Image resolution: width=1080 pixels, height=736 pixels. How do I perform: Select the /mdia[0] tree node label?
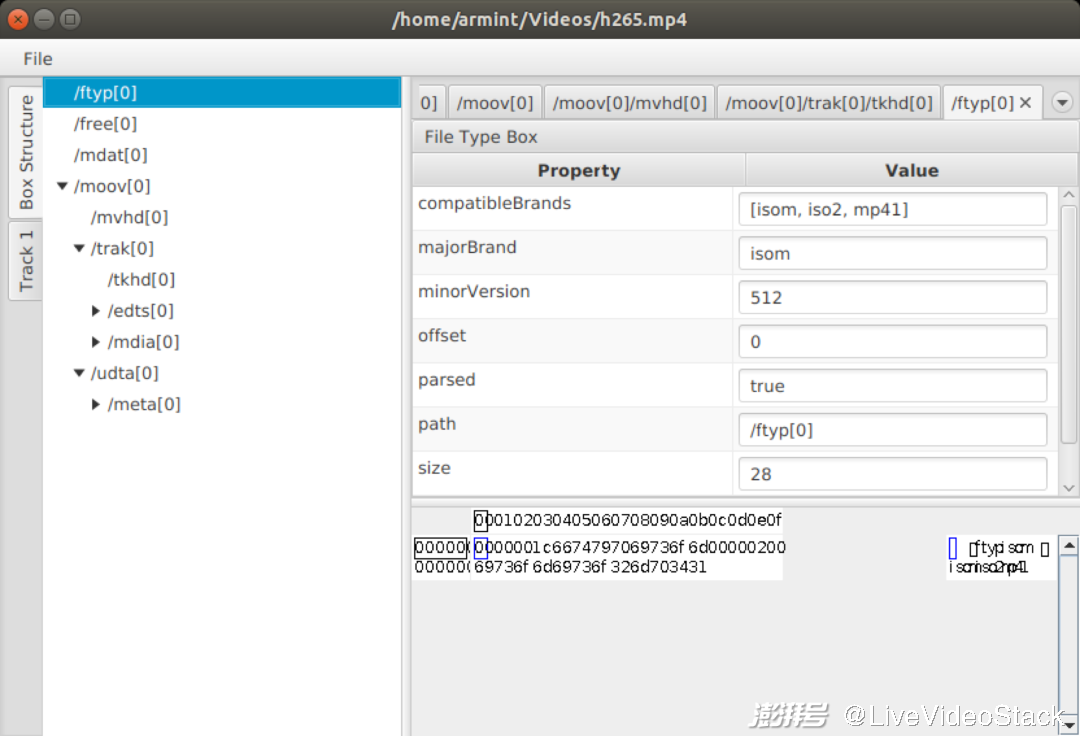[143, 342]
